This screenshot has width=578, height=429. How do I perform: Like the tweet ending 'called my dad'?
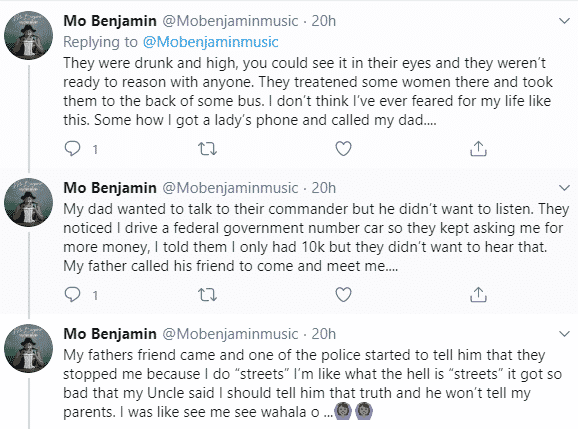(x=343, y=149)
